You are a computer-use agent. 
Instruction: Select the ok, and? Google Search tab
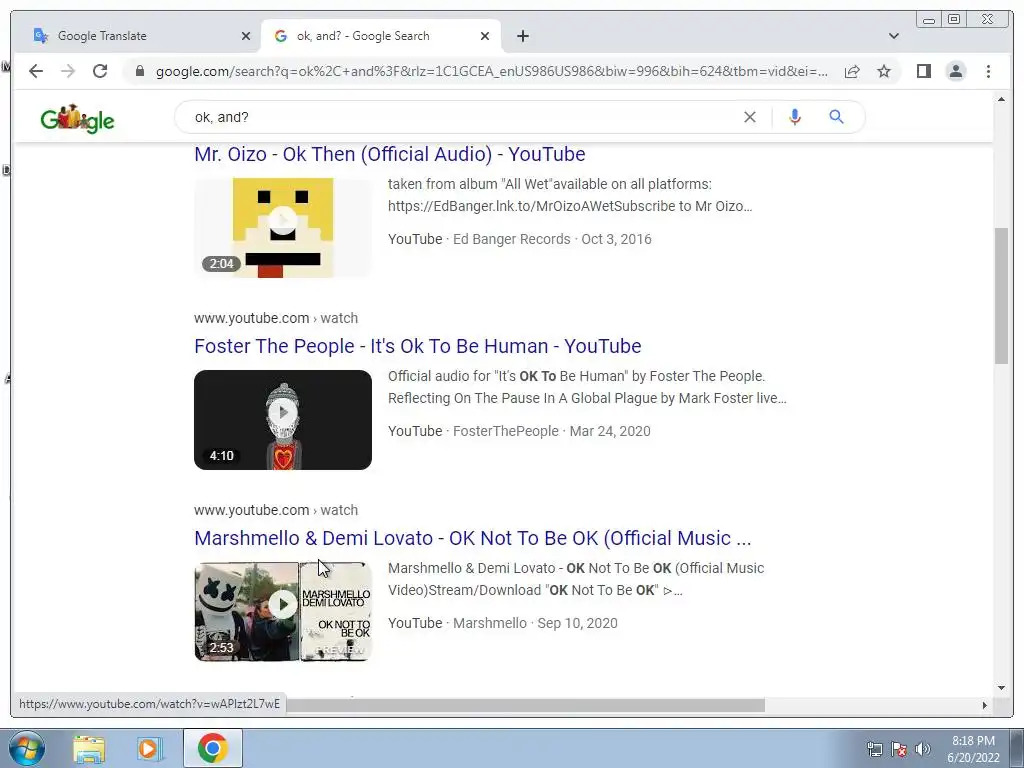coord(381,36)
